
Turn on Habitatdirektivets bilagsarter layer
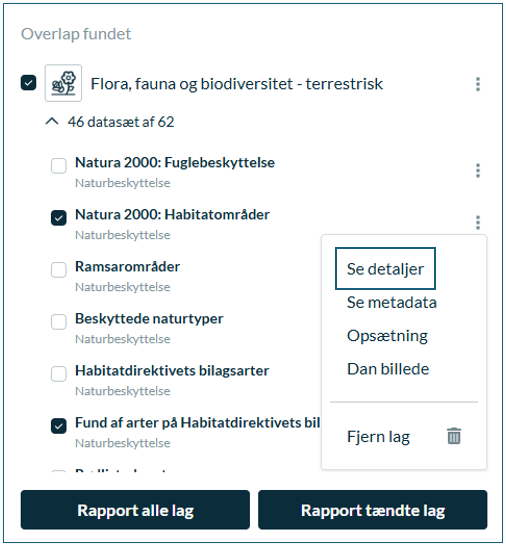coord(59,374)
